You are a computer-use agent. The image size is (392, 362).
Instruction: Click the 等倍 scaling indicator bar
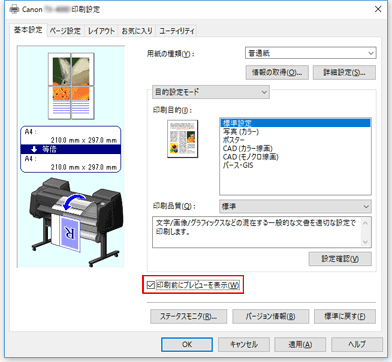coord(71,149)
